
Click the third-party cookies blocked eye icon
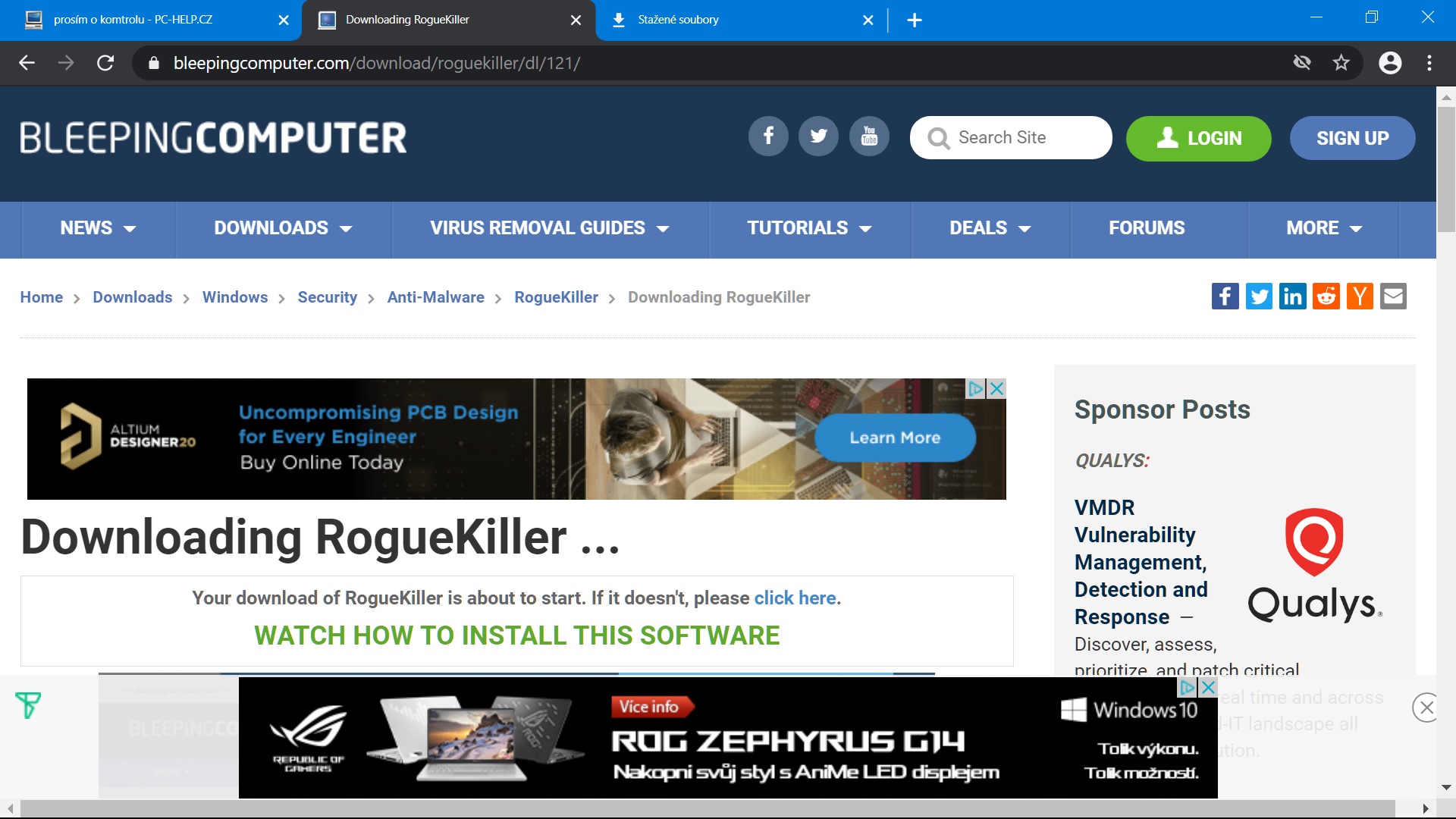[x=1302, y=63]
